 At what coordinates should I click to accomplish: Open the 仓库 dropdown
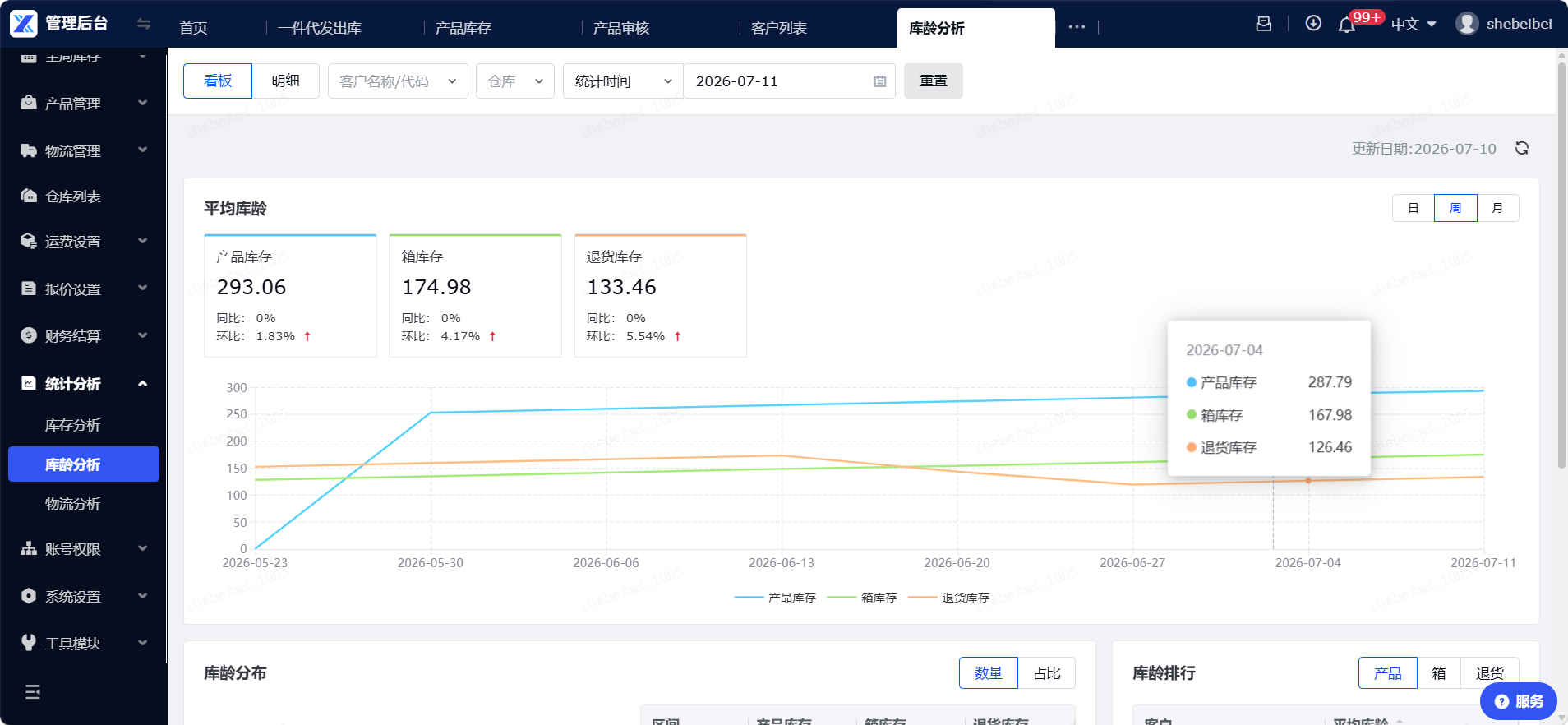(515, 81)
